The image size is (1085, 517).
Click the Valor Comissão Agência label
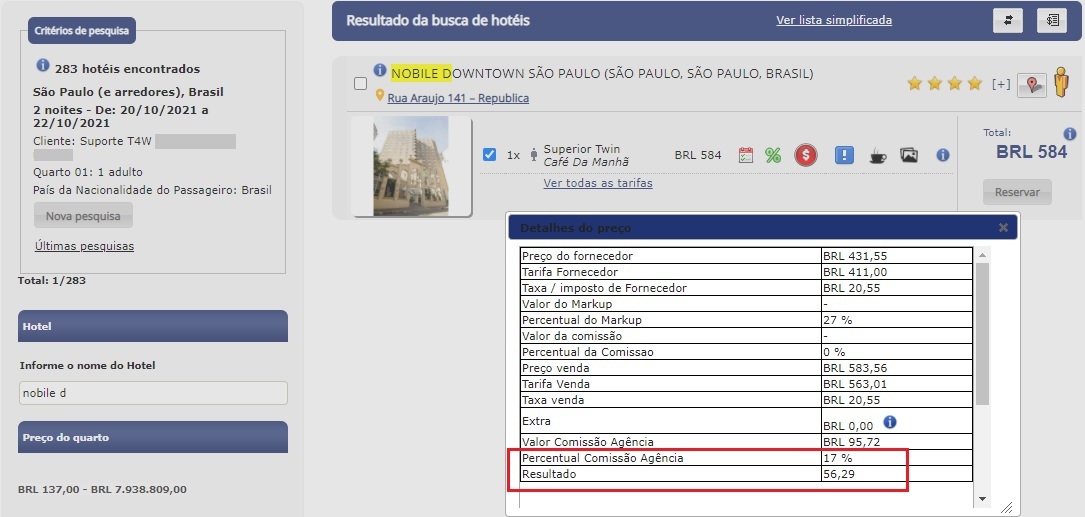tap(587, 442)
